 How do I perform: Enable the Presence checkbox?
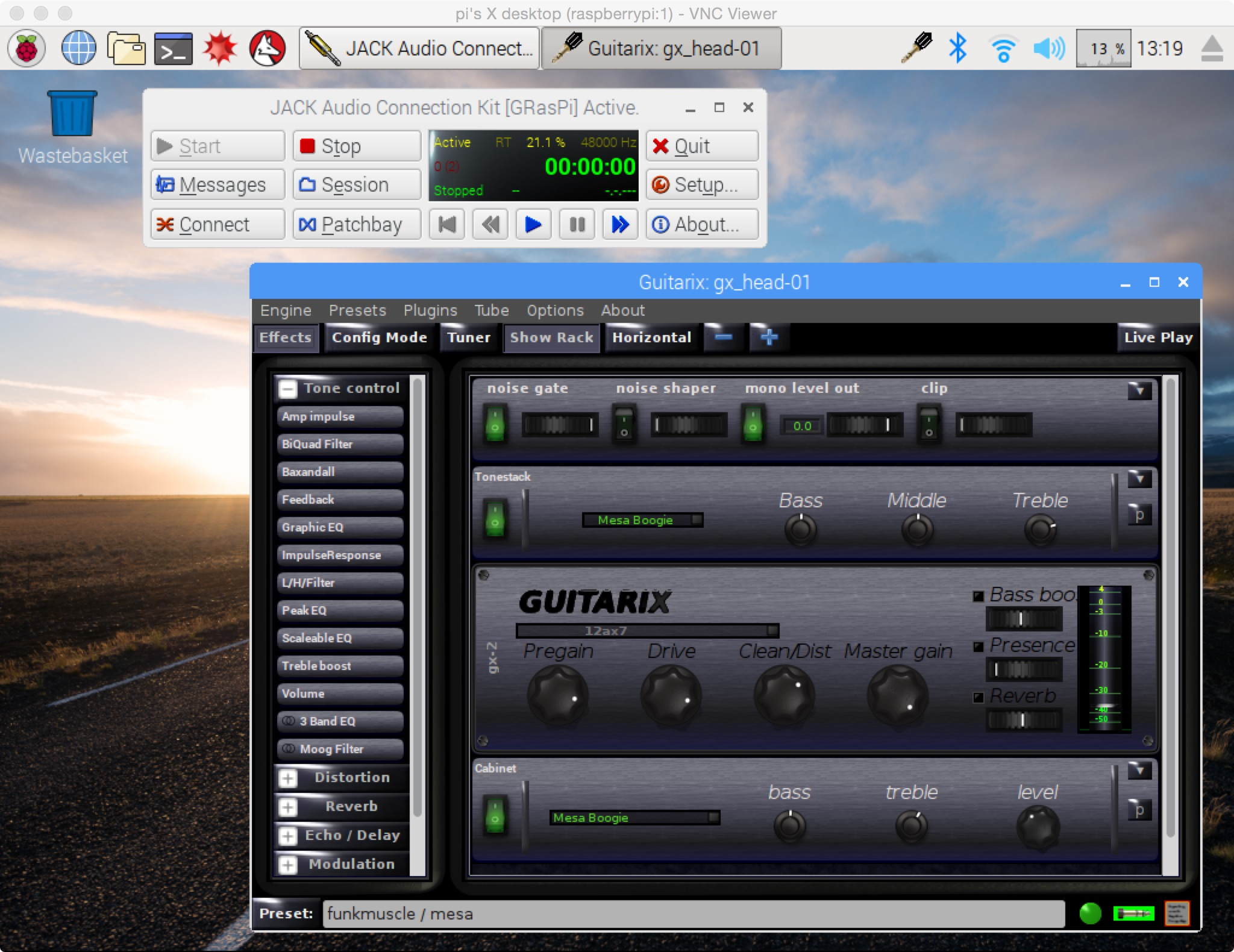979,647
